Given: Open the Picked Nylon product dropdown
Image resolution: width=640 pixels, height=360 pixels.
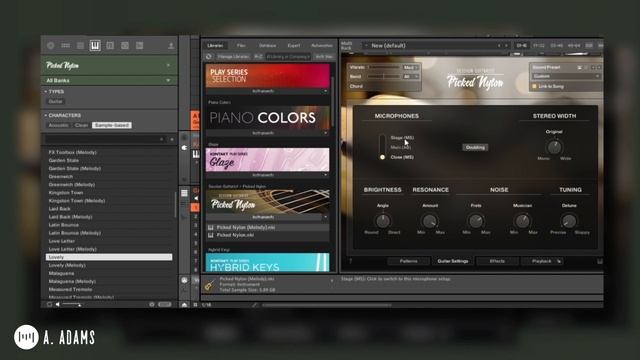Looking at the screenshot, I should point(168,65).
